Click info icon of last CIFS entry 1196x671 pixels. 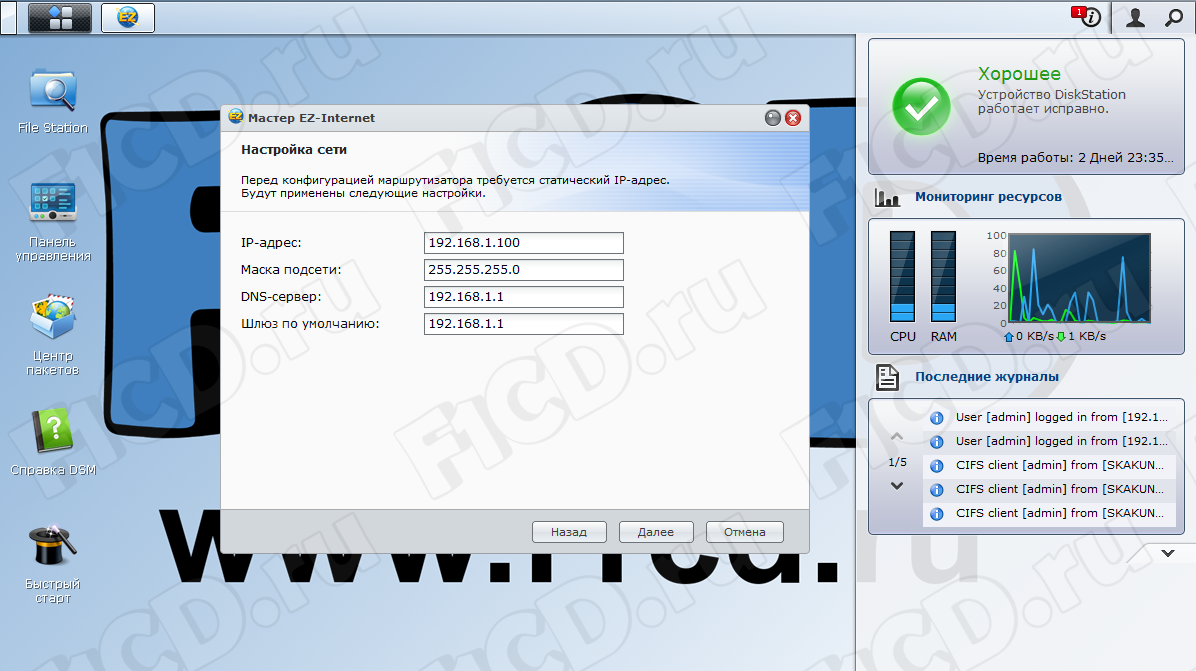[937, 514]
